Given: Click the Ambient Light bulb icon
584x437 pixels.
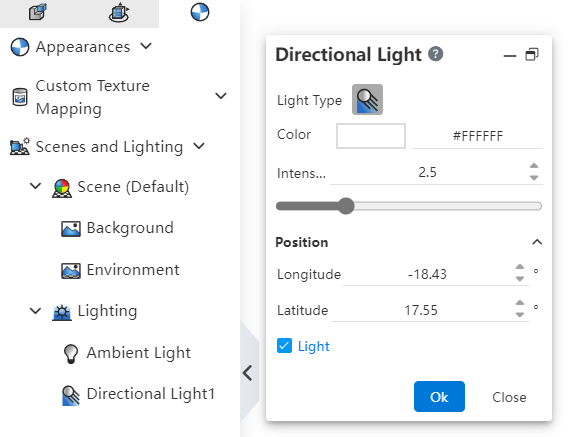Looking at the screenshot, I should tap(71, 353).
